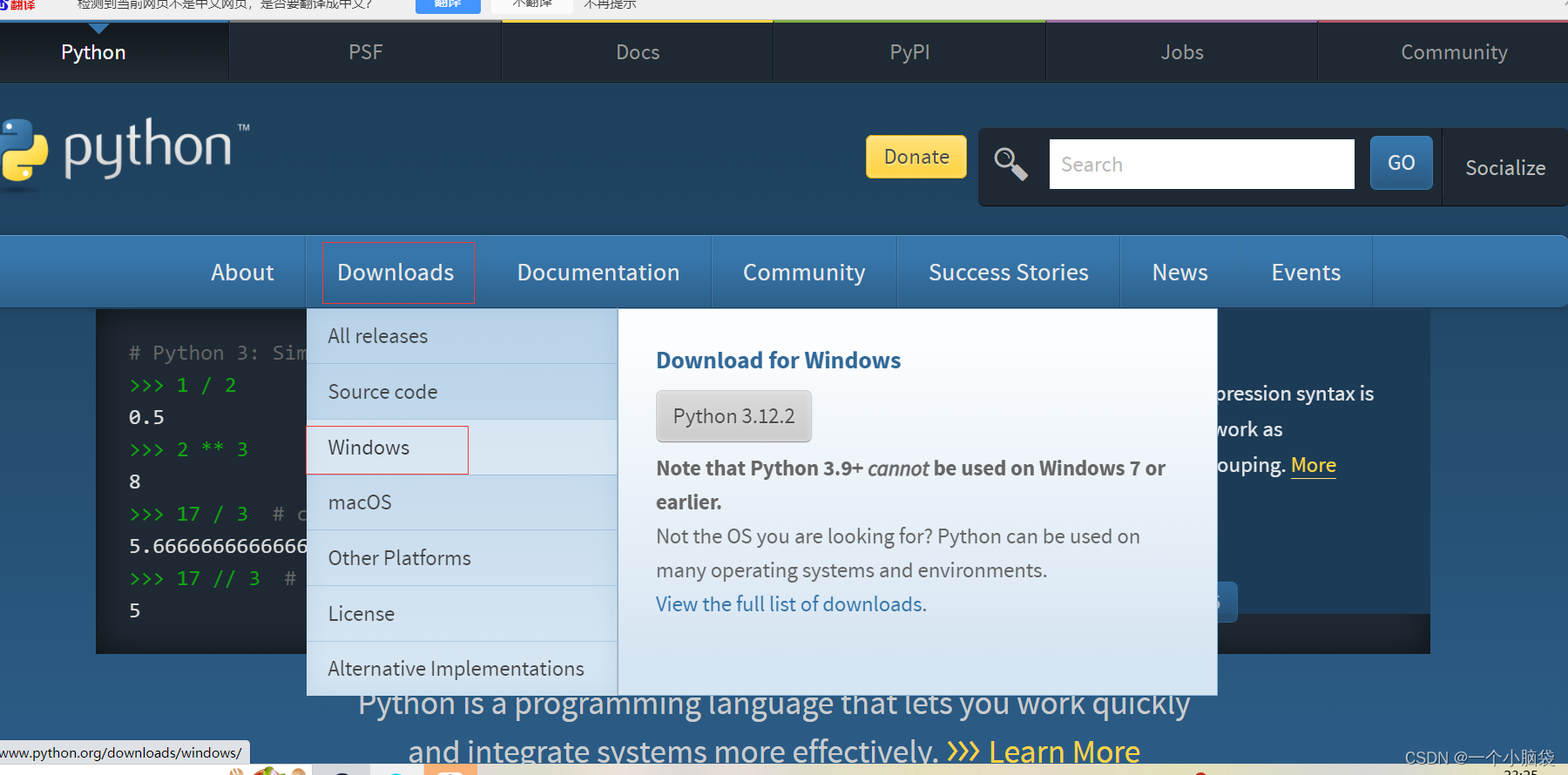Select All releases in Downloads submenu
Screen dimensions: 1568x775
click(x=462, y=336)
